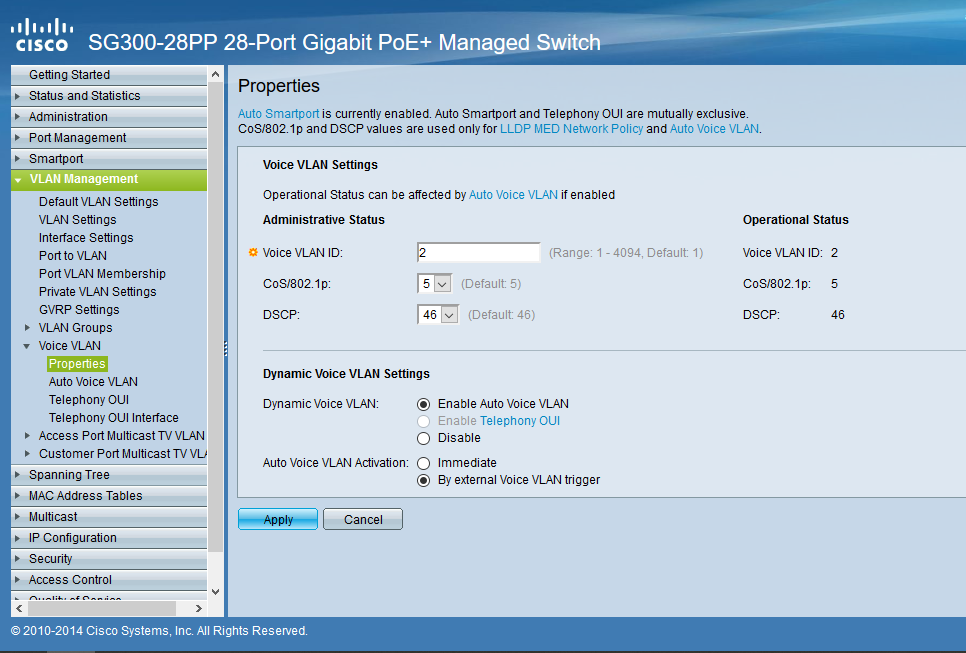966x653 pixels.
Task: Select the Voice VLAN tree item
Action: [70, 346]
